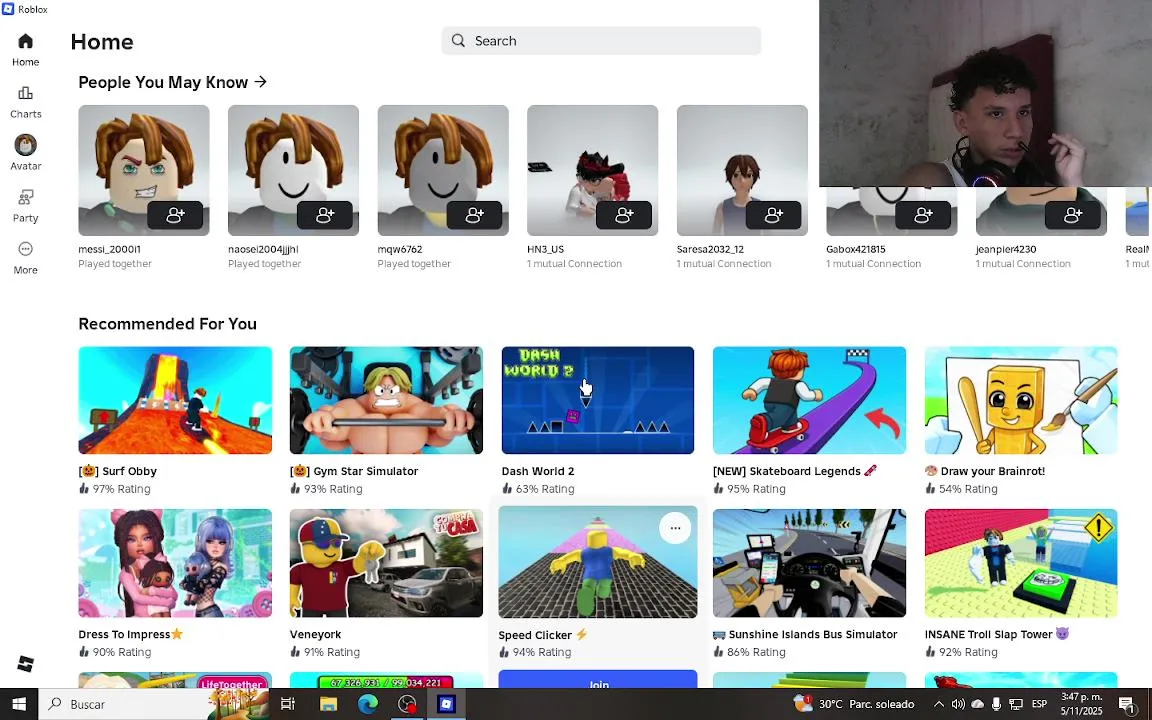This screenshot has width=1152, height=720.
Task: Open the Home sidebar item
Action: (25, 50)
